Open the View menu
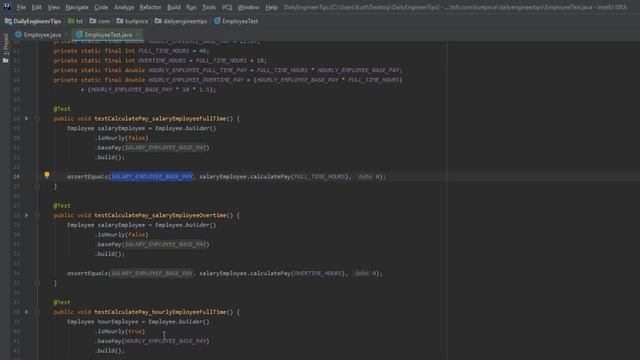Viewport: 640px width, 360px height. 53,7
